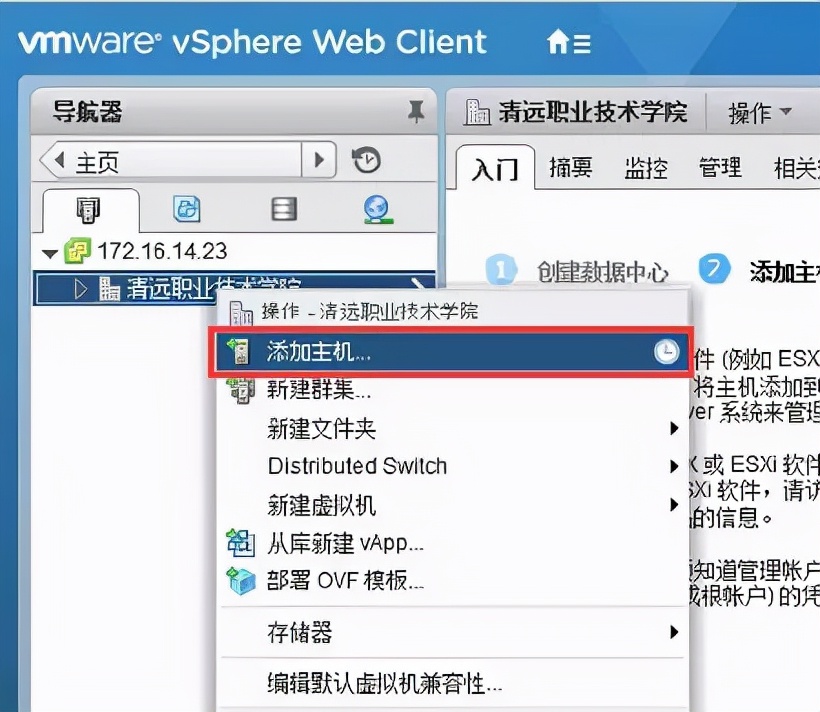The width and height of the screenshot is (820, 712).
Task: Click the 添加主机 host icon in menu
Action: click(x=242, y=352)
